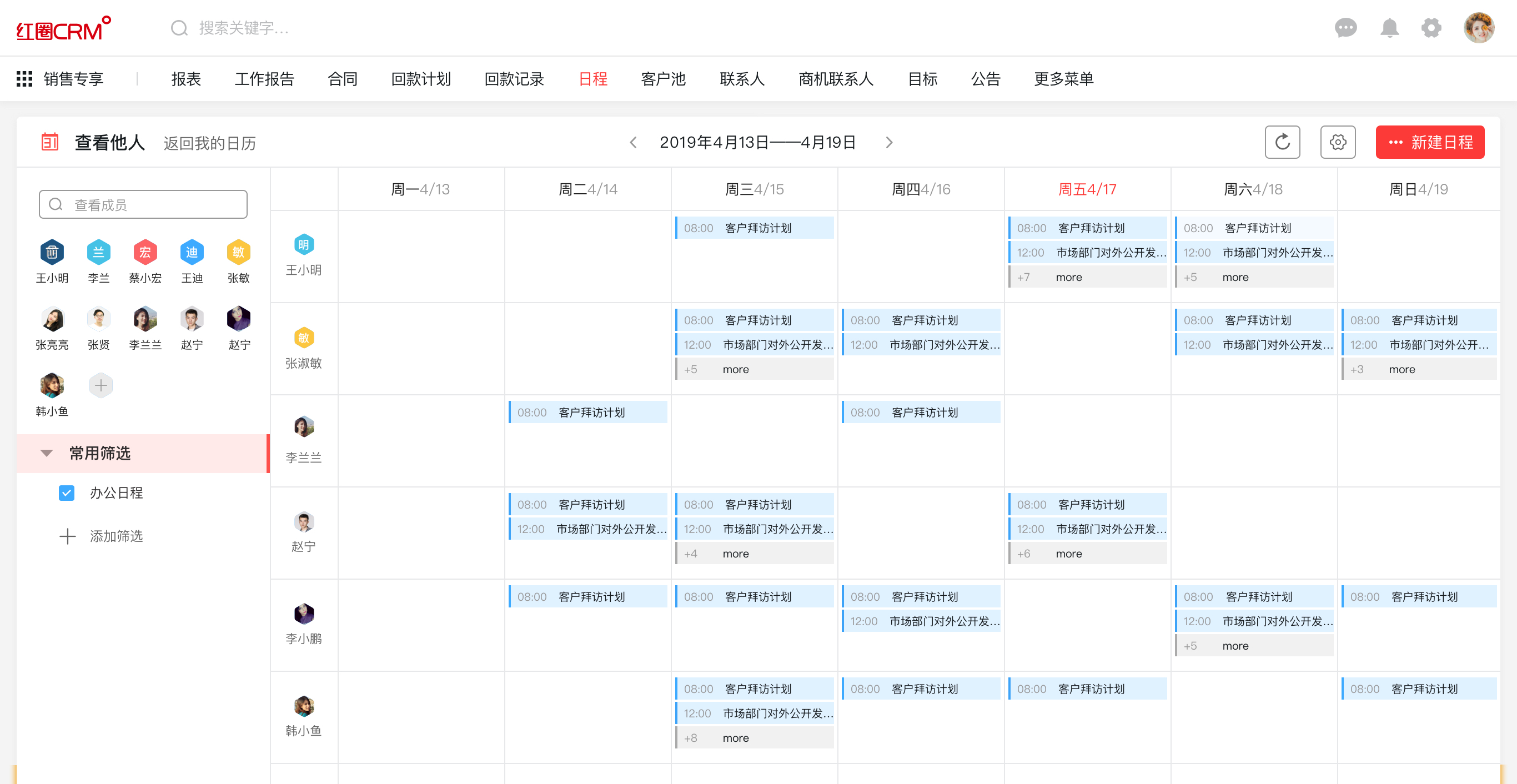Click the calendar refresh button

[x=1282, y=142]
